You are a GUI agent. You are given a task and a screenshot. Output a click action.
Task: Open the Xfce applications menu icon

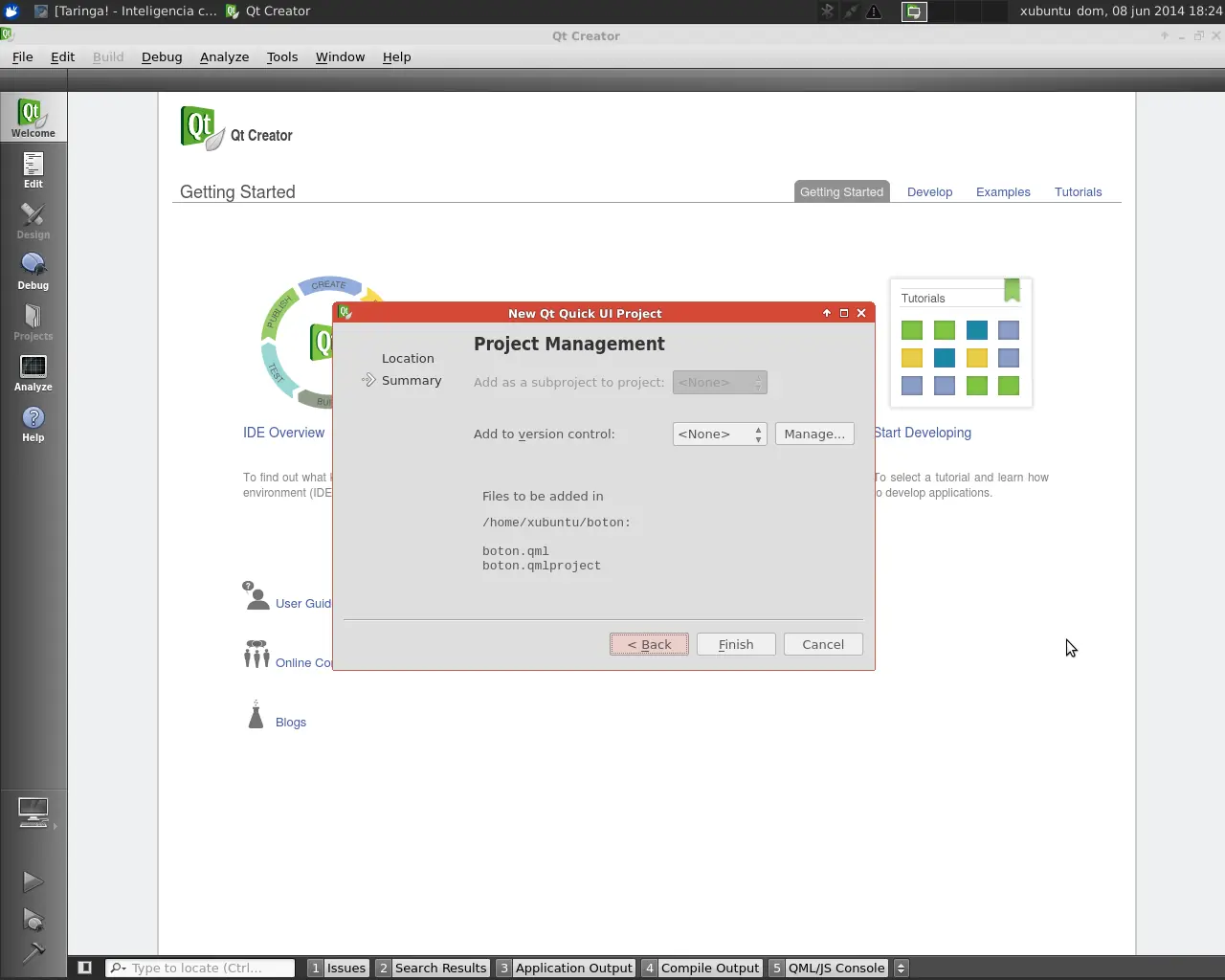pyautogui.click(x=11, y=11)
